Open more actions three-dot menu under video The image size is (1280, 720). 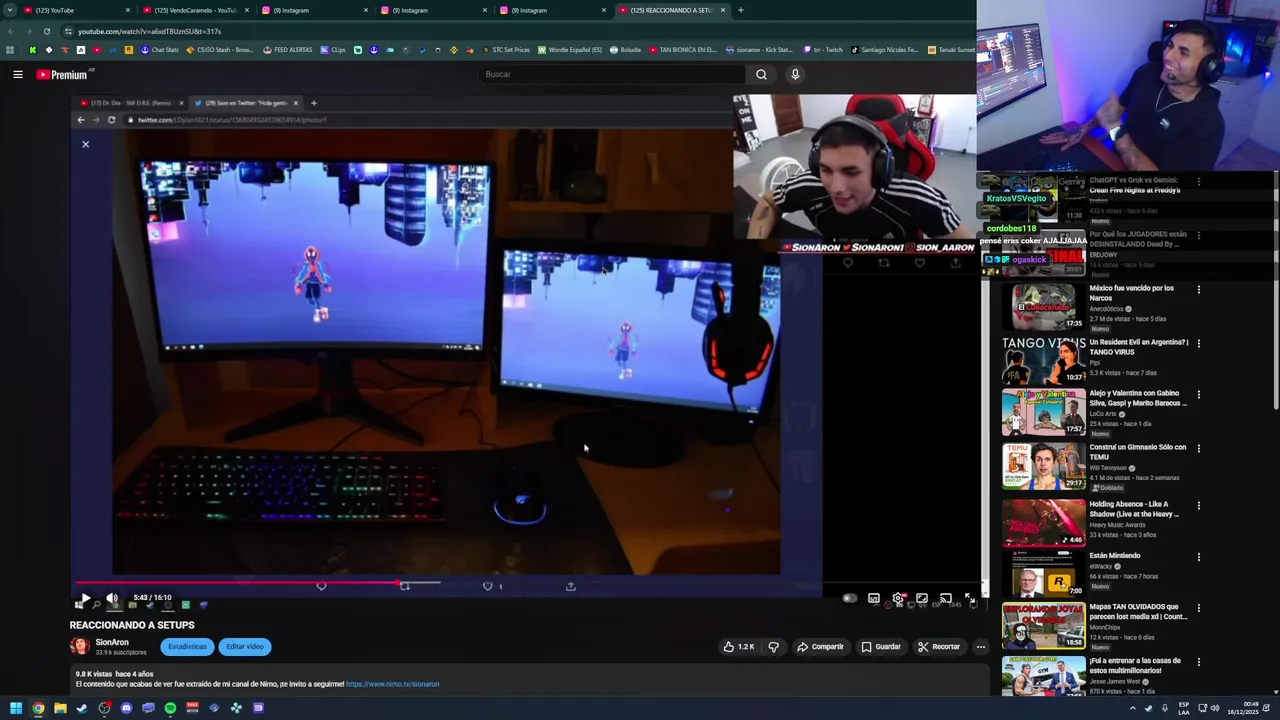click(980, 647)
